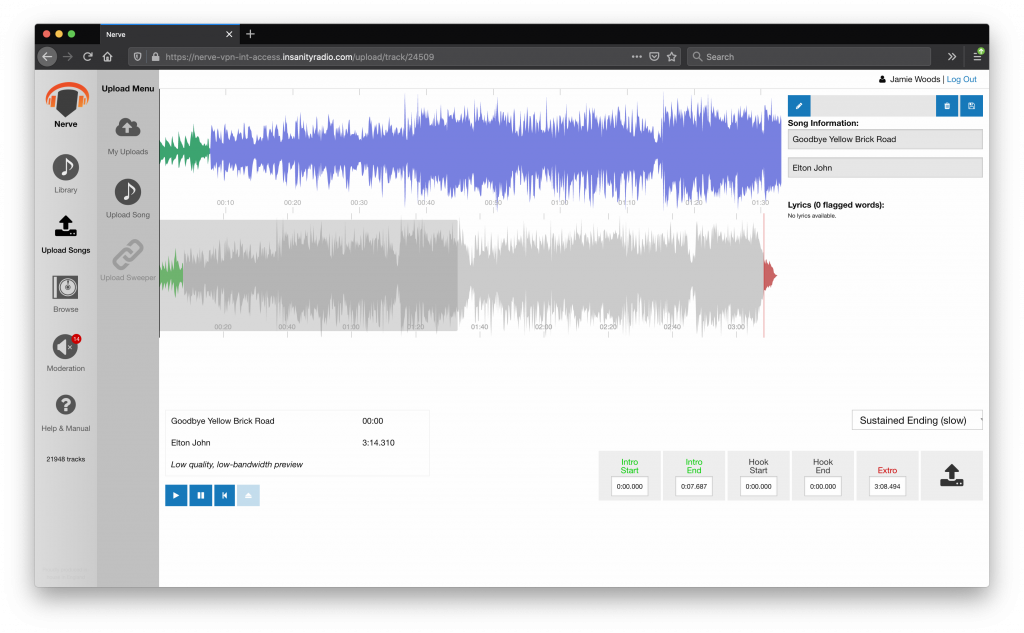Edit the artist field Elton John
Viewport: 1024px width, 633px height.
tap(885, 168)
